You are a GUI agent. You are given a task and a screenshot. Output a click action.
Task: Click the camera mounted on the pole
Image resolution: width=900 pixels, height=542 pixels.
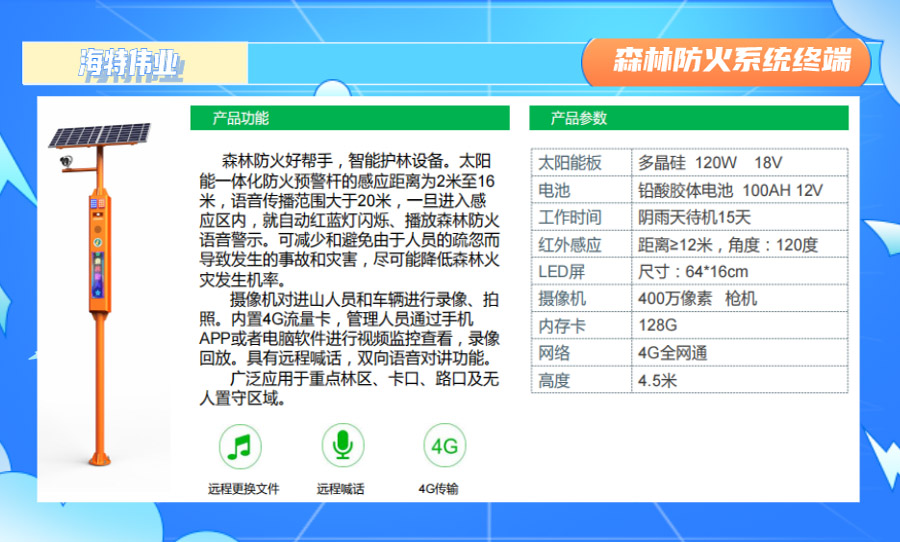click(67, 160)
